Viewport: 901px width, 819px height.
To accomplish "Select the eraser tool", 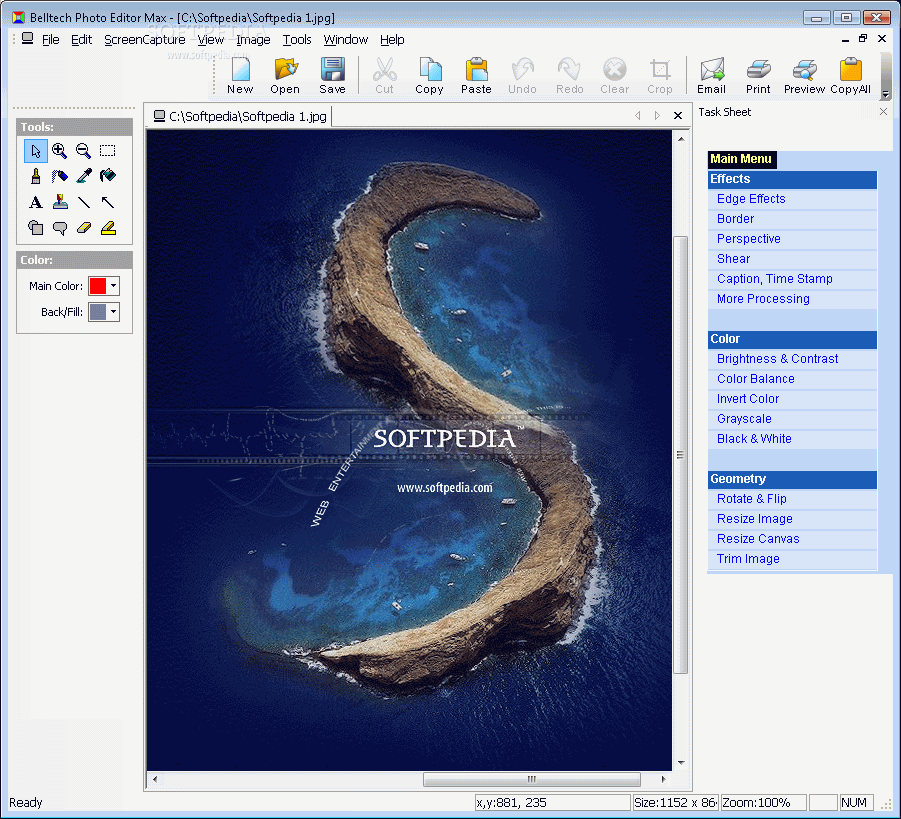I will pos(83,228).
